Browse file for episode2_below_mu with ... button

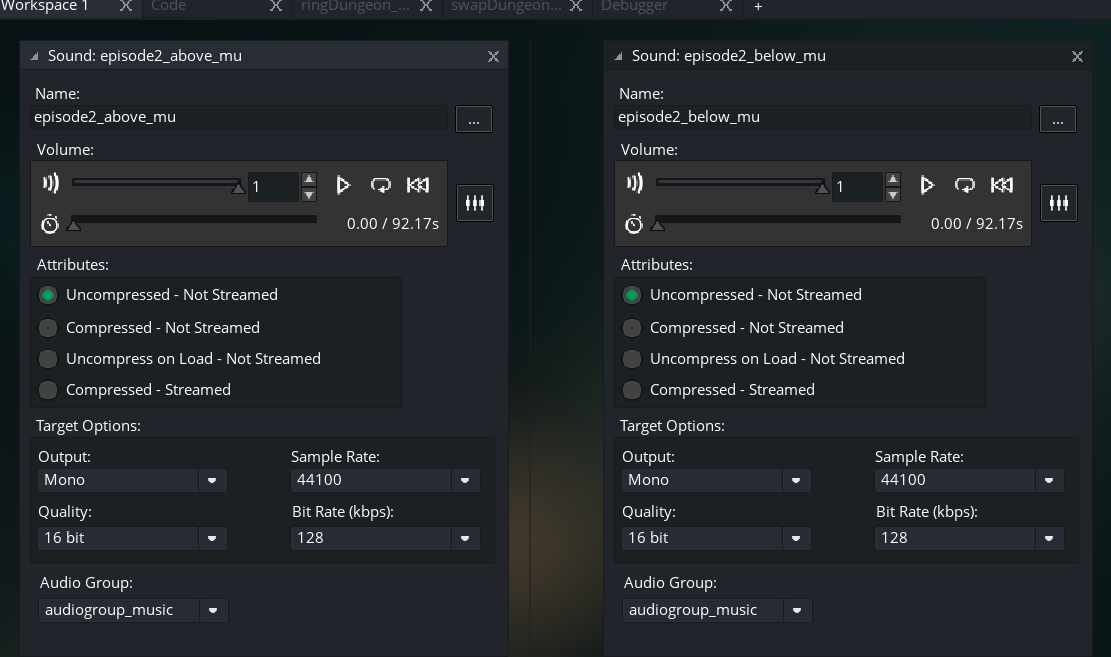pos(1058,119)
